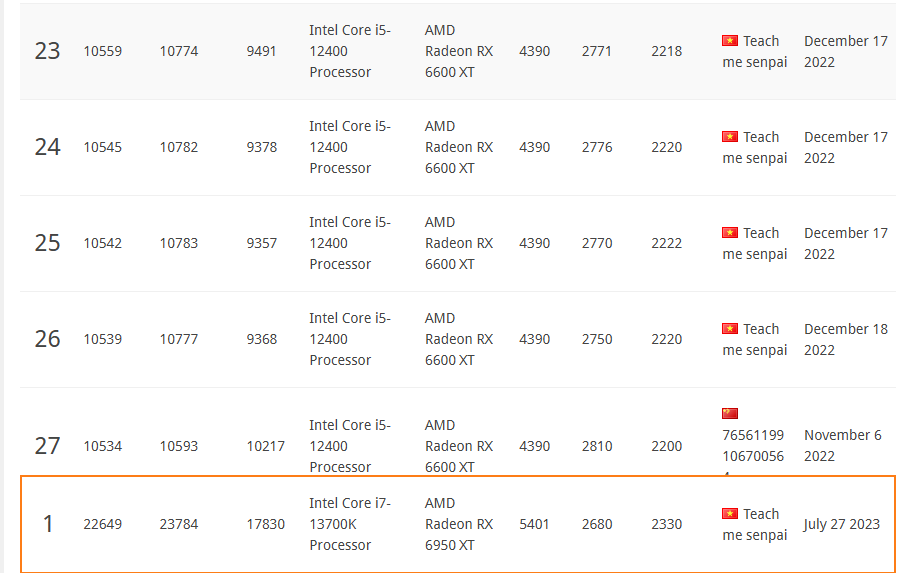
Task: Click Intel Core i5-12400 Processor in rank 24 row
Action: click(x=350, y=147)
